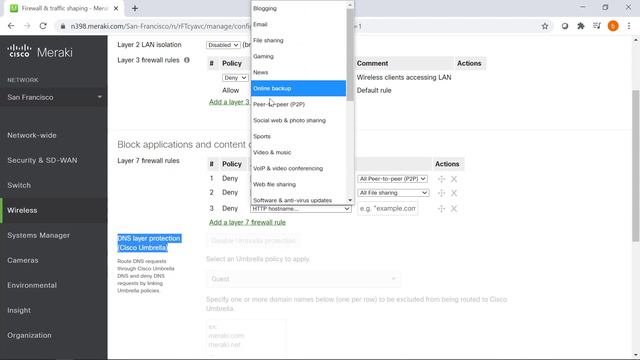
Task: Open the Chrome three-dot menu
Action: (x=629, y=26)
